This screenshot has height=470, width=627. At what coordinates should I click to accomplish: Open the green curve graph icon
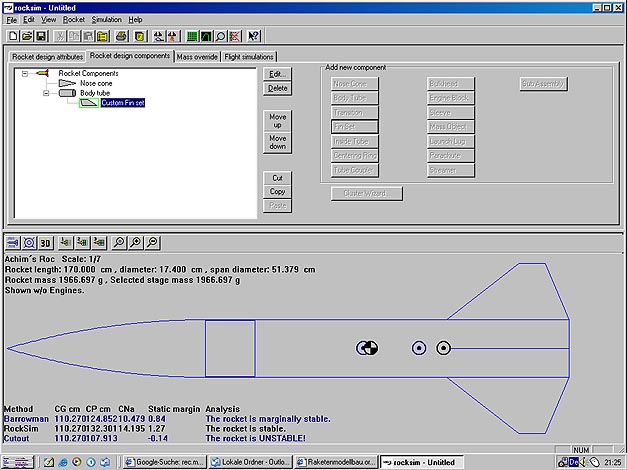[206, 36]
